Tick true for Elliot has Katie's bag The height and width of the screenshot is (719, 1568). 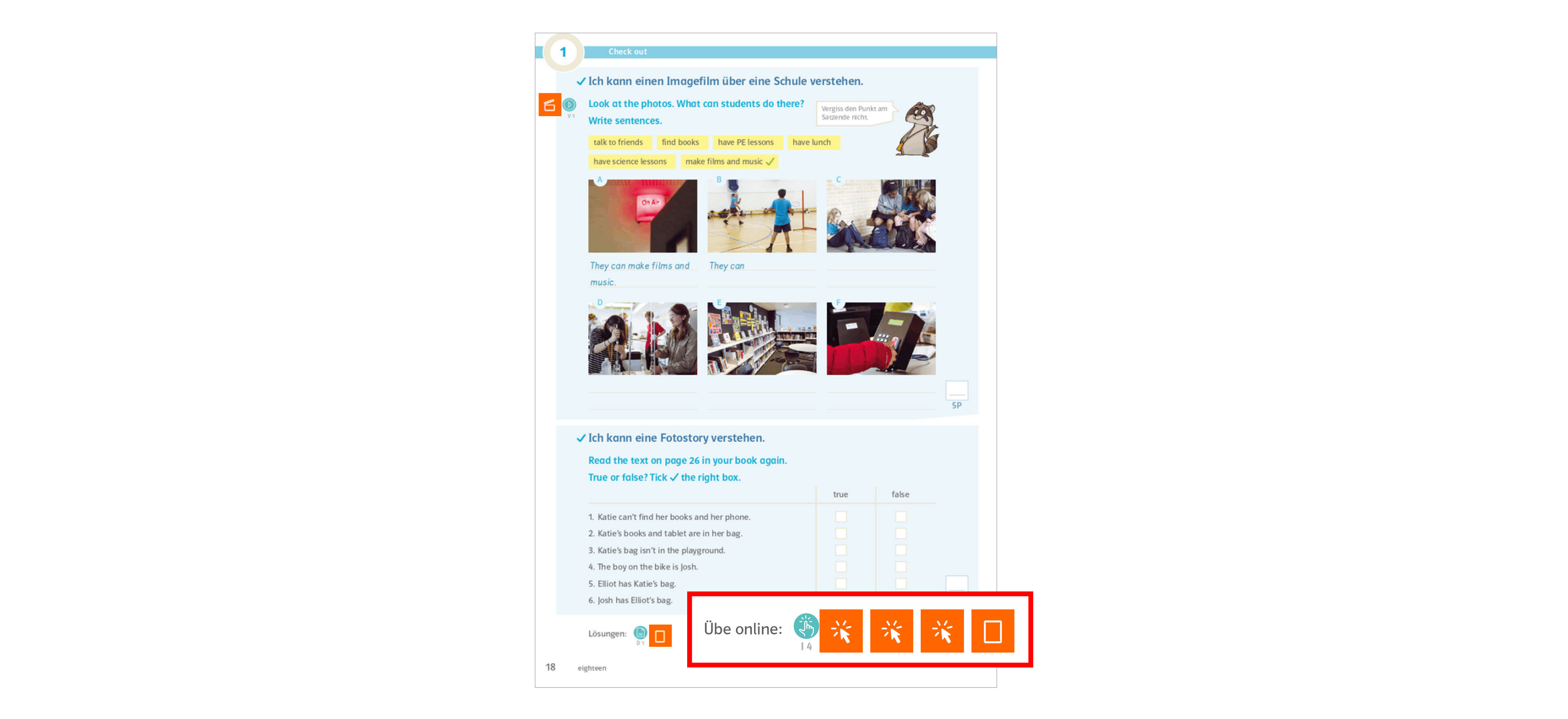[x=840, y=583]
